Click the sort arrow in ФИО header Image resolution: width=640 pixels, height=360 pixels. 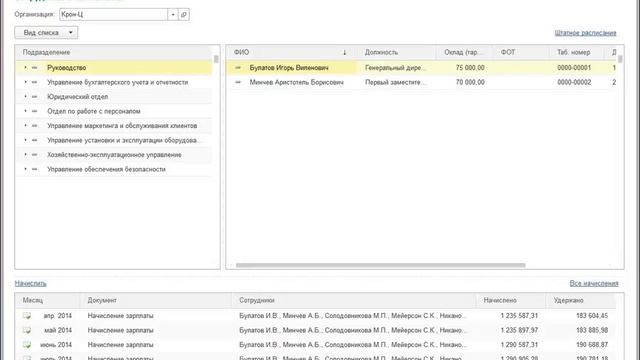click(344, 52)
